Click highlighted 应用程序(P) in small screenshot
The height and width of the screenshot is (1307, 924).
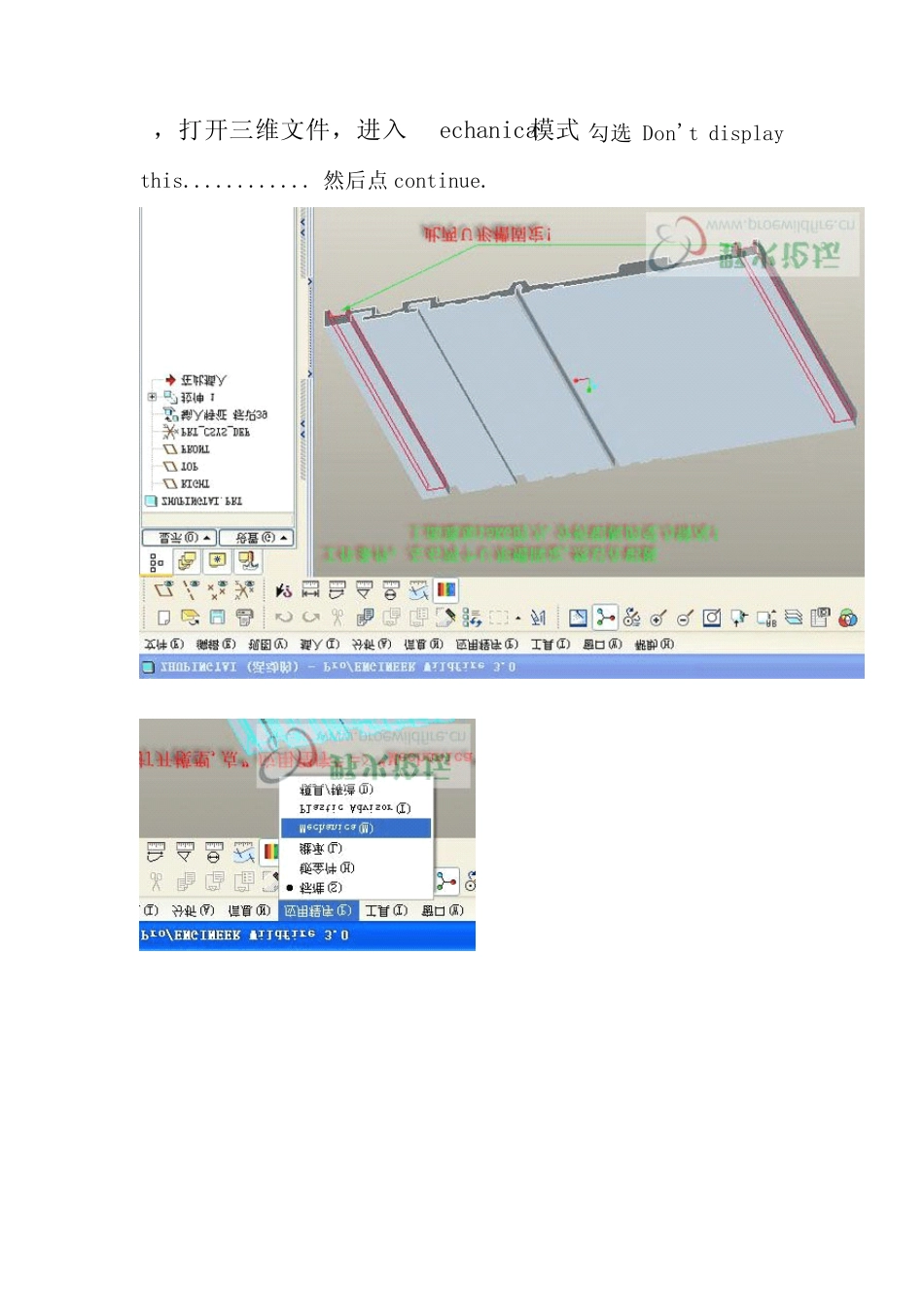point(318,910)
